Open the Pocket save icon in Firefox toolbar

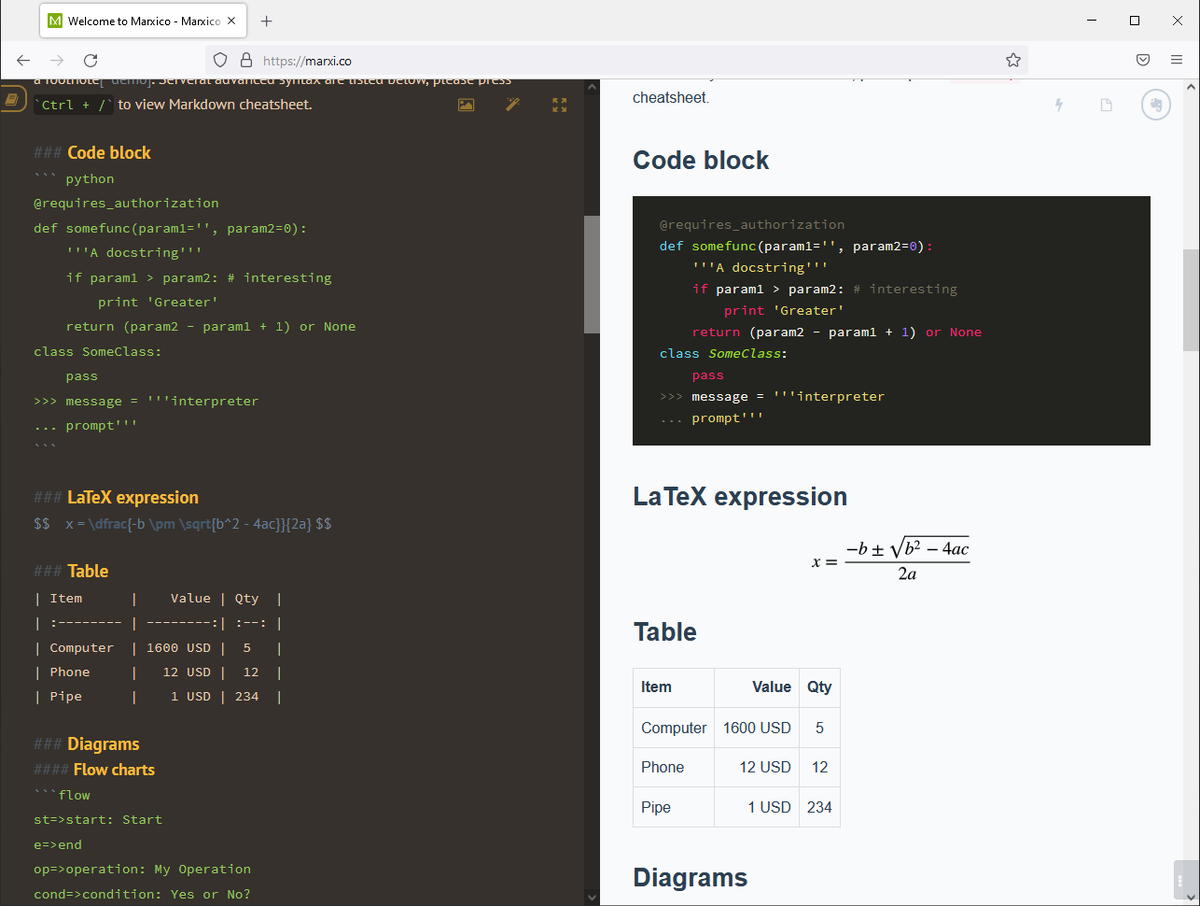[1143, 60]
